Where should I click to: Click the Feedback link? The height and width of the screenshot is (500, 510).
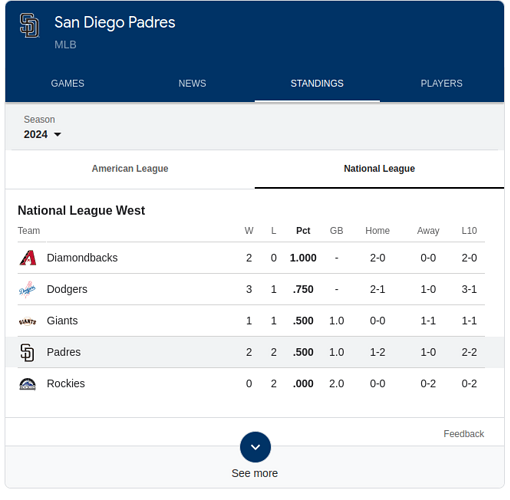[464, 434]
